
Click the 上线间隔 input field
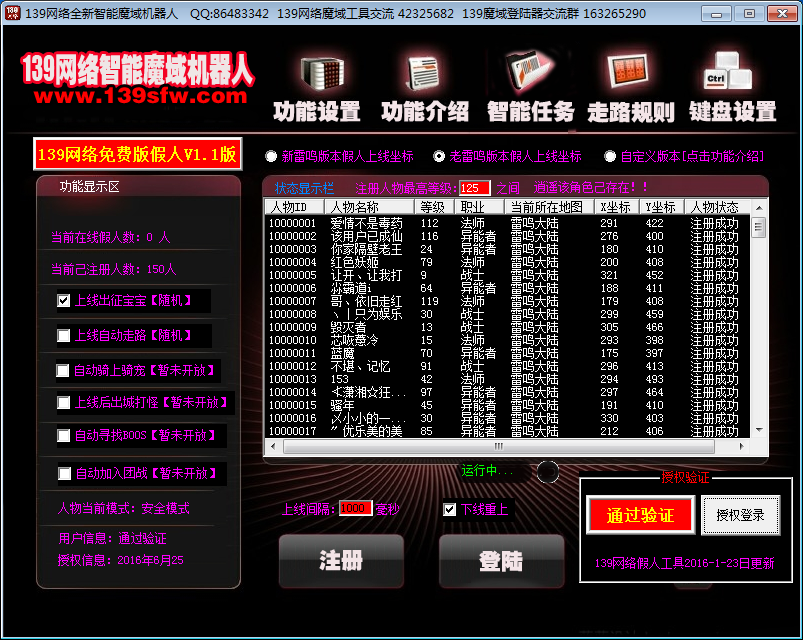(x=356, y=508)
